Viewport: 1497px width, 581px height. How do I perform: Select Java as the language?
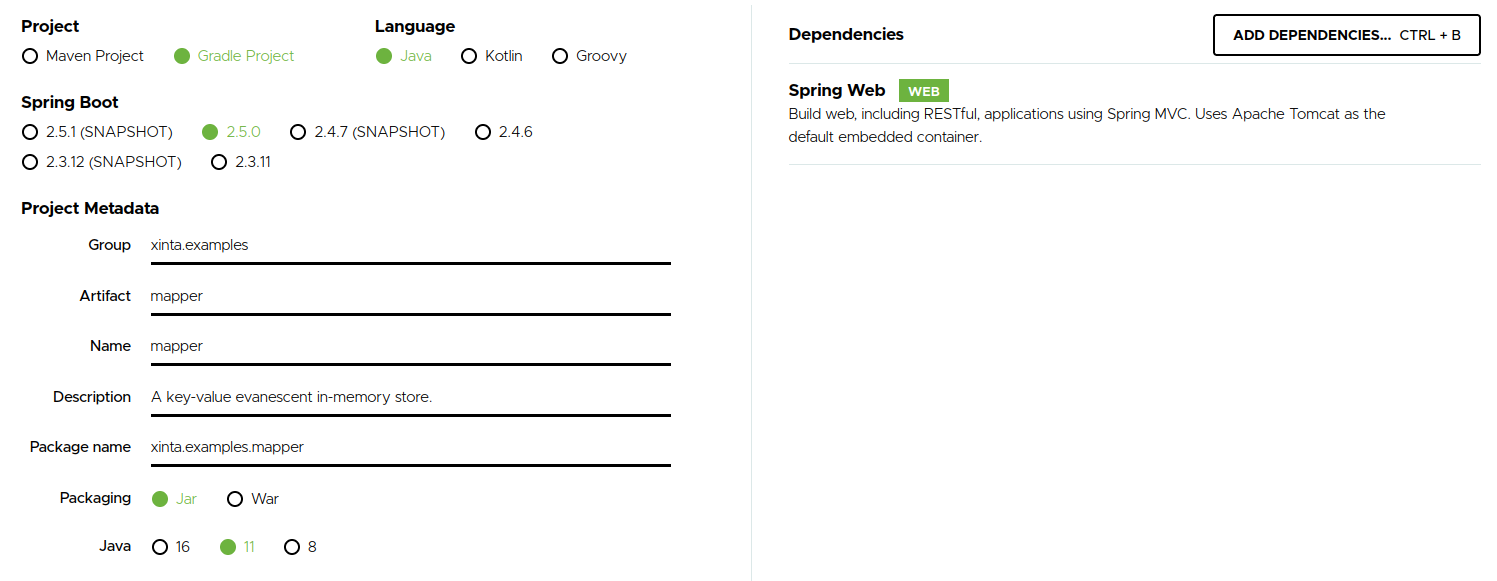384,56
